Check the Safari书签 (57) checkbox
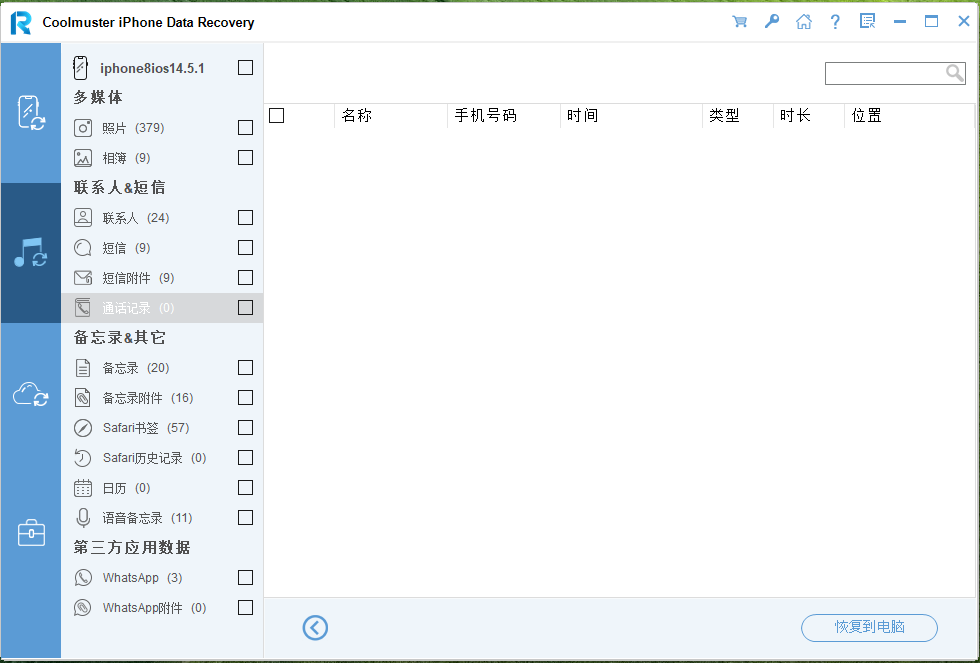Screen dimensions: 980x663 (x=246, y=427)
